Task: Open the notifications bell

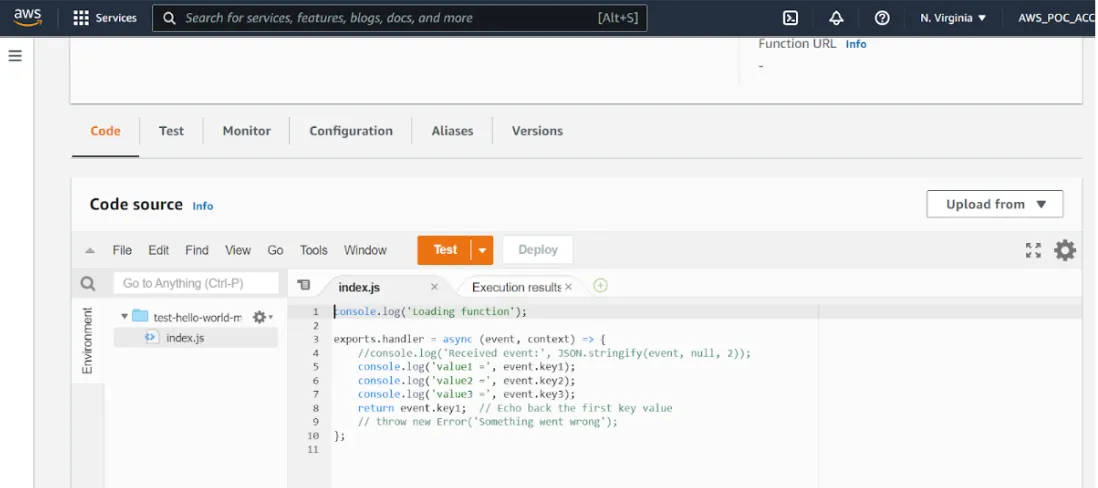Action: [x=836, y=18]
